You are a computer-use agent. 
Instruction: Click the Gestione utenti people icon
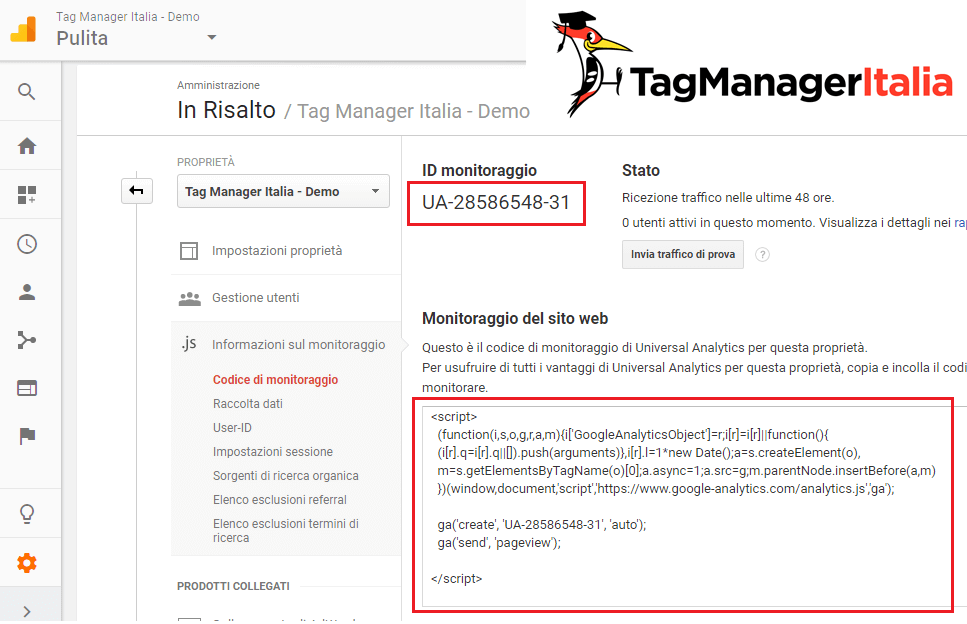click(x=189, y=298)
